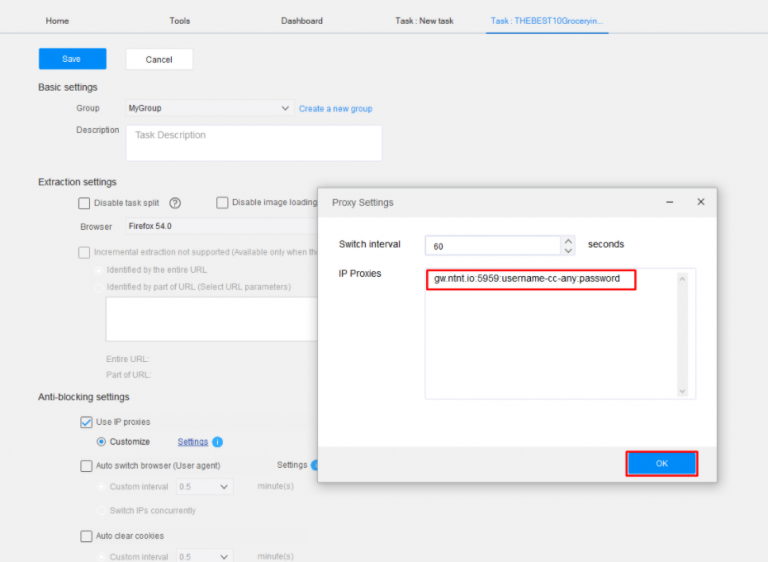The width and height of the screenshot is (768, 562).
Task: Click Settings beside Auto switch browser
Action: pyautogui.click(x=292, y=465)
